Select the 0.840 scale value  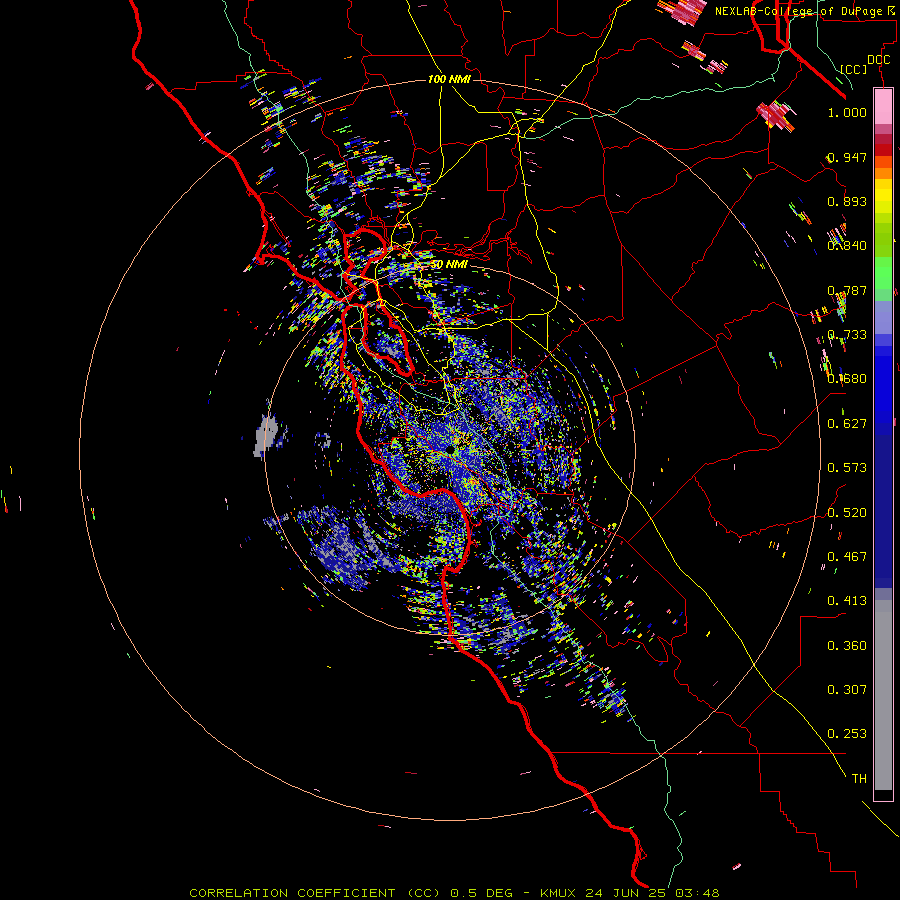(x=847, y=246)
